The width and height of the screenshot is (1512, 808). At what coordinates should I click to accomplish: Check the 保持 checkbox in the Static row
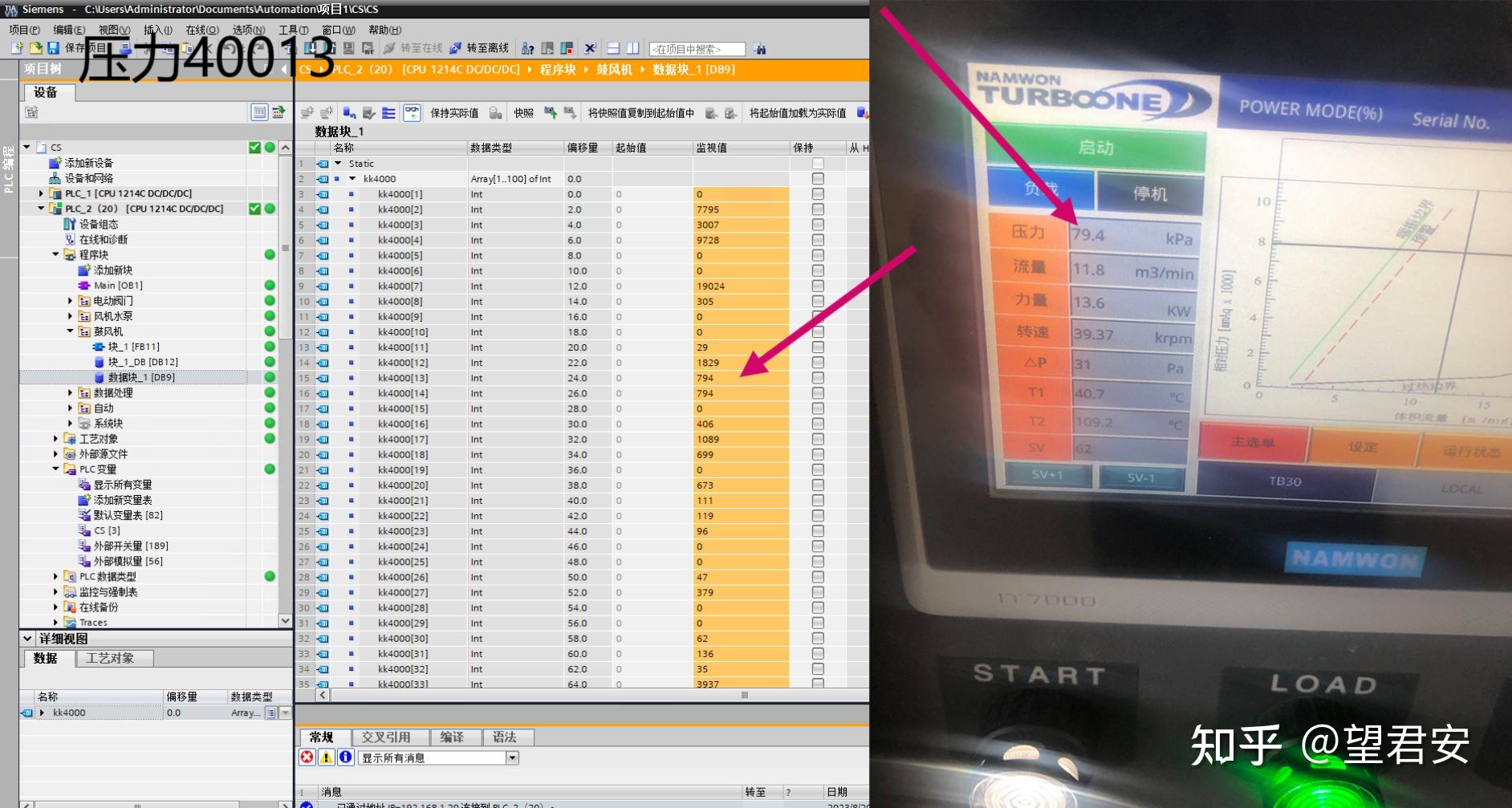(x=818, y=164)
